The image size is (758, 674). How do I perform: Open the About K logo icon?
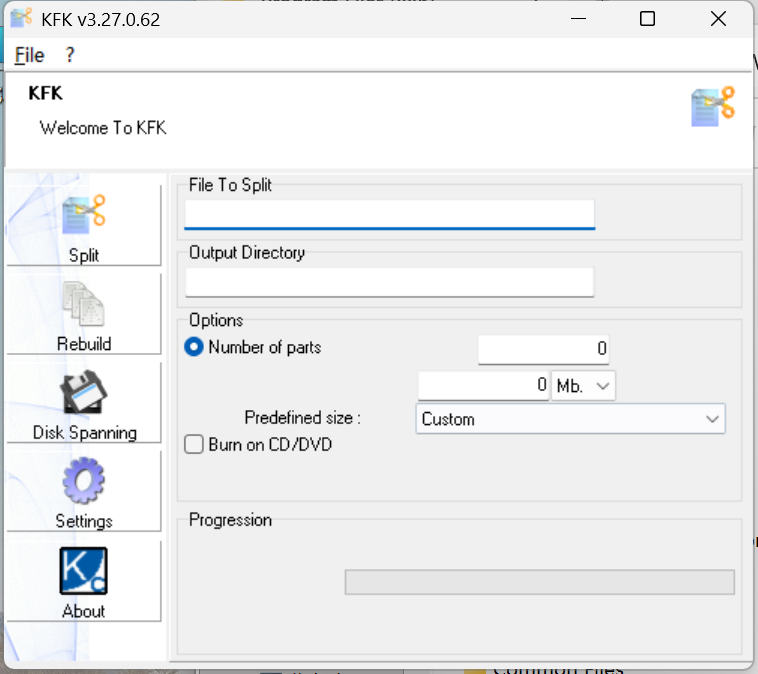(84, 571)
